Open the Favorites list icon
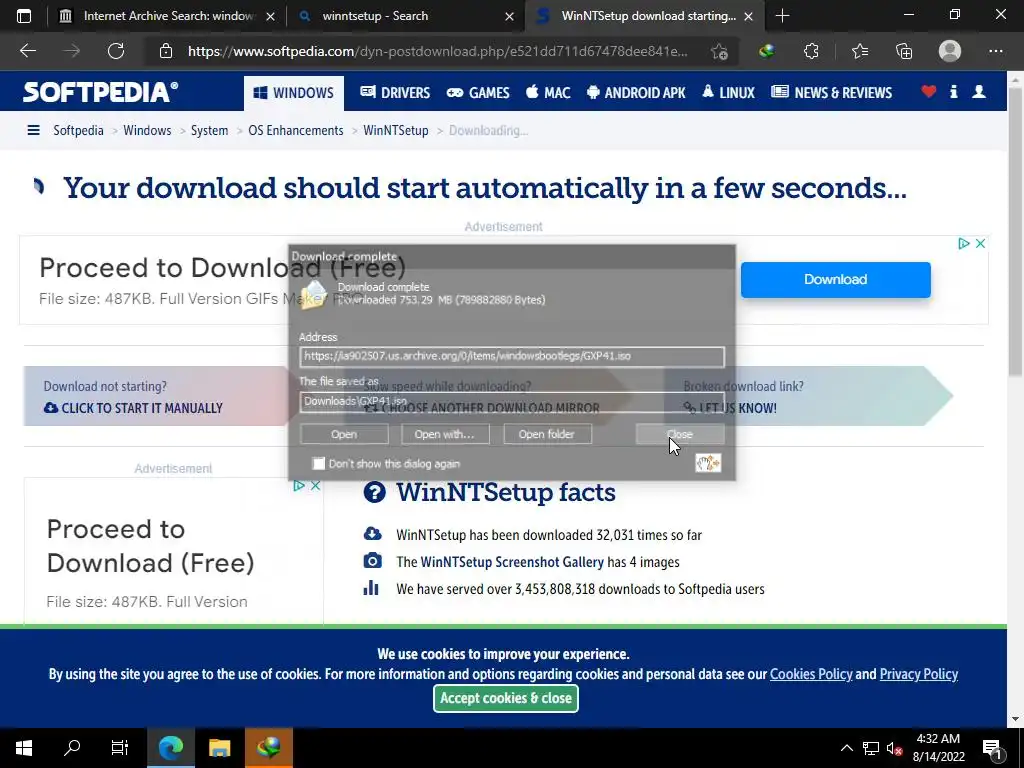This screenshot has width=1024, height=768. [859, 51]
